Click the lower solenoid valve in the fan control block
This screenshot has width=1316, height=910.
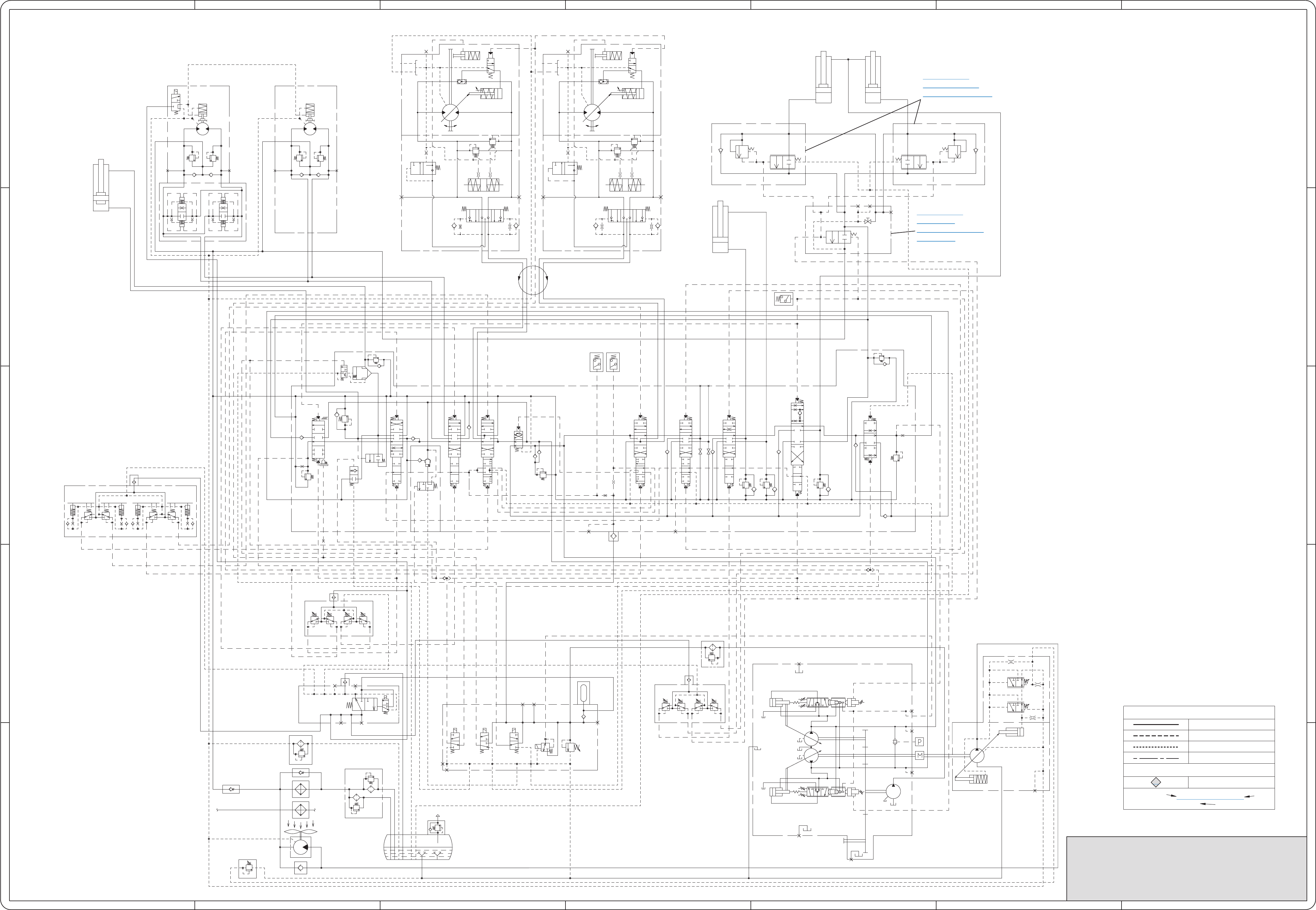tap(1017, 707)
